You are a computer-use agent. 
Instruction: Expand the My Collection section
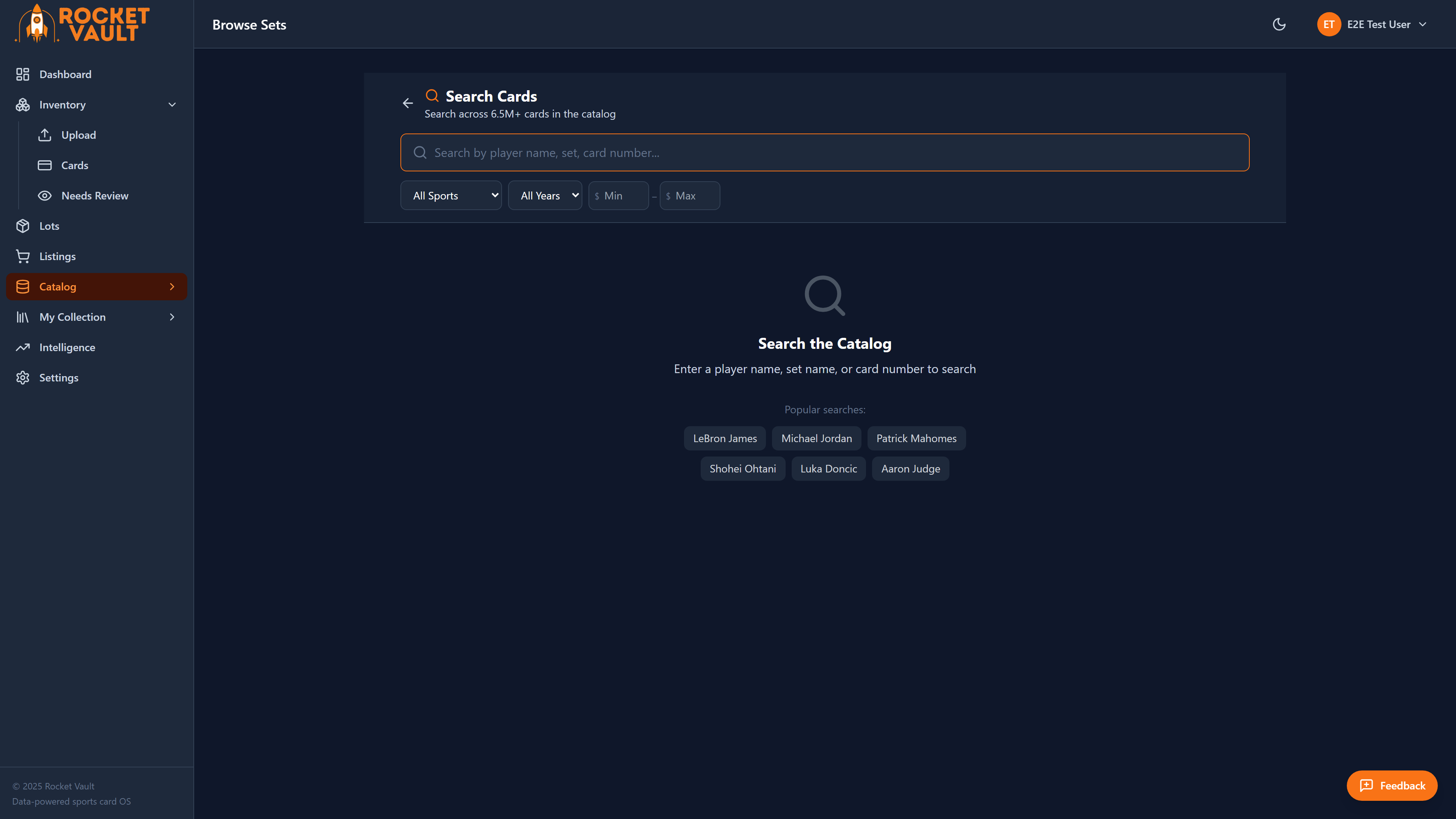172,317
